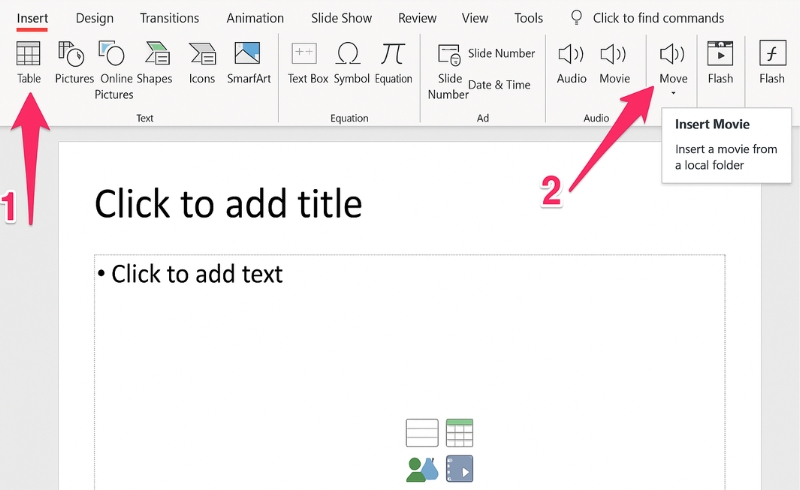Insert a SmartArt graphic
Image resolution: width=800 pixels, height=490 pixels.
[x=248, y=62]
